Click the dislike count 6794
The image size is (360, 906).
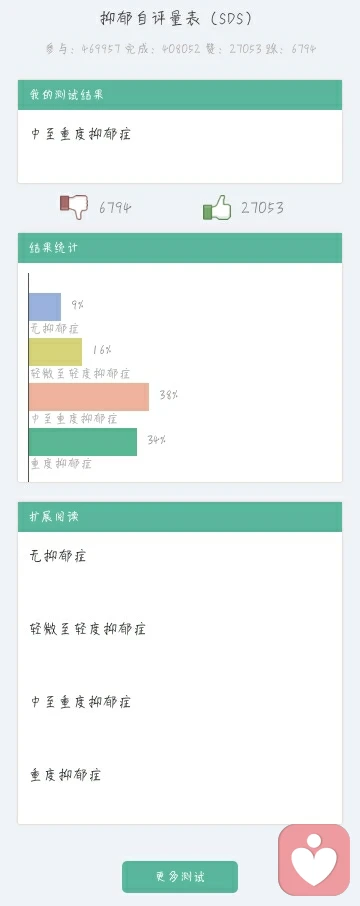115,207
